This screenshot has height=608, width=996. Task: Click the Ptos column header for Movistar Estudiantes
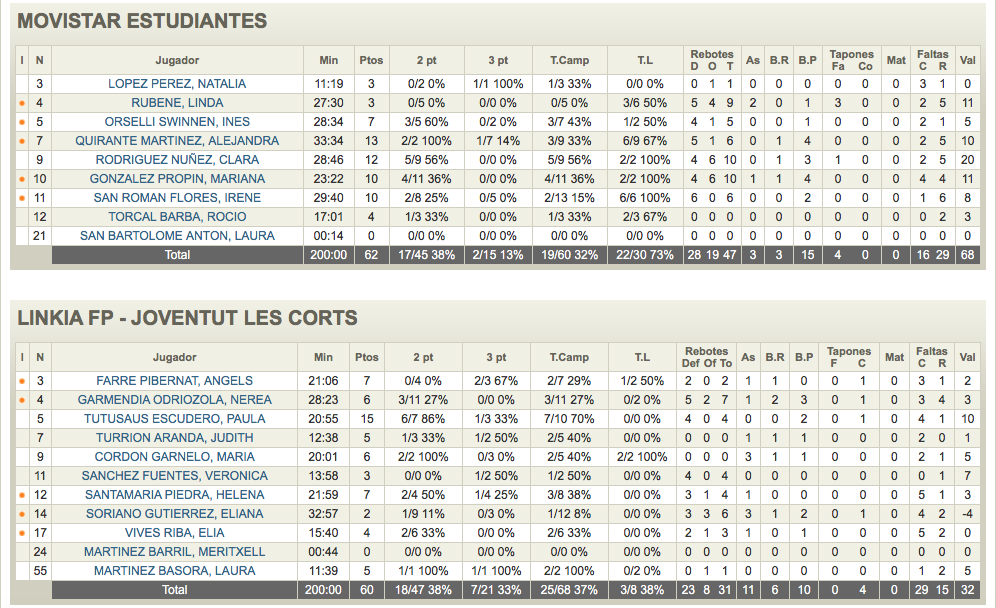coord(371,60)
